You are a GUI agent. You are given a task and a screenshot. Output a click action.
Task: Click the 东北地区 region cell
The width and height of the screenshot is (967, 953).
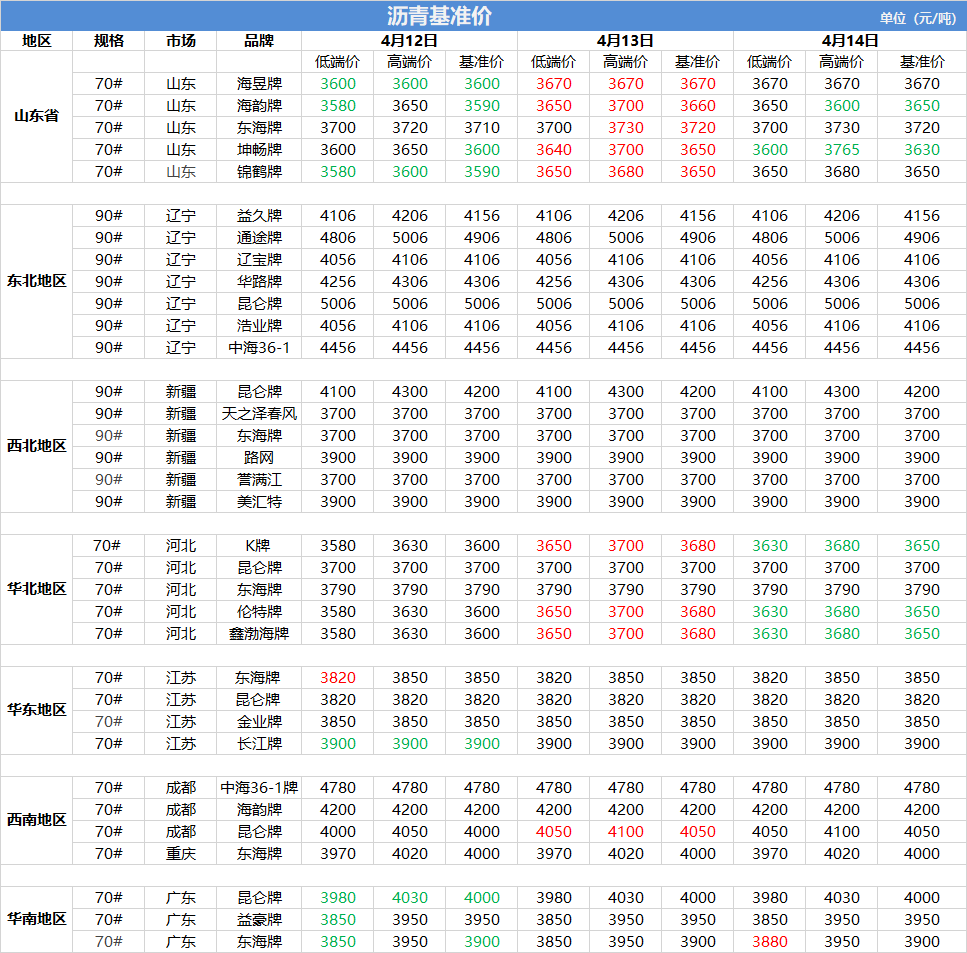[x=37, y=281]
